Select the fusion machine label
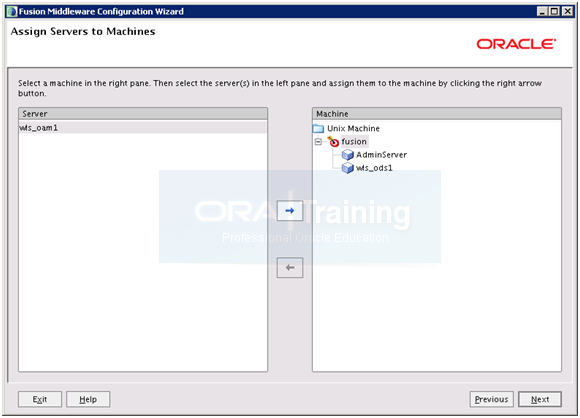 pyautogui.click(x=354, y=141)
